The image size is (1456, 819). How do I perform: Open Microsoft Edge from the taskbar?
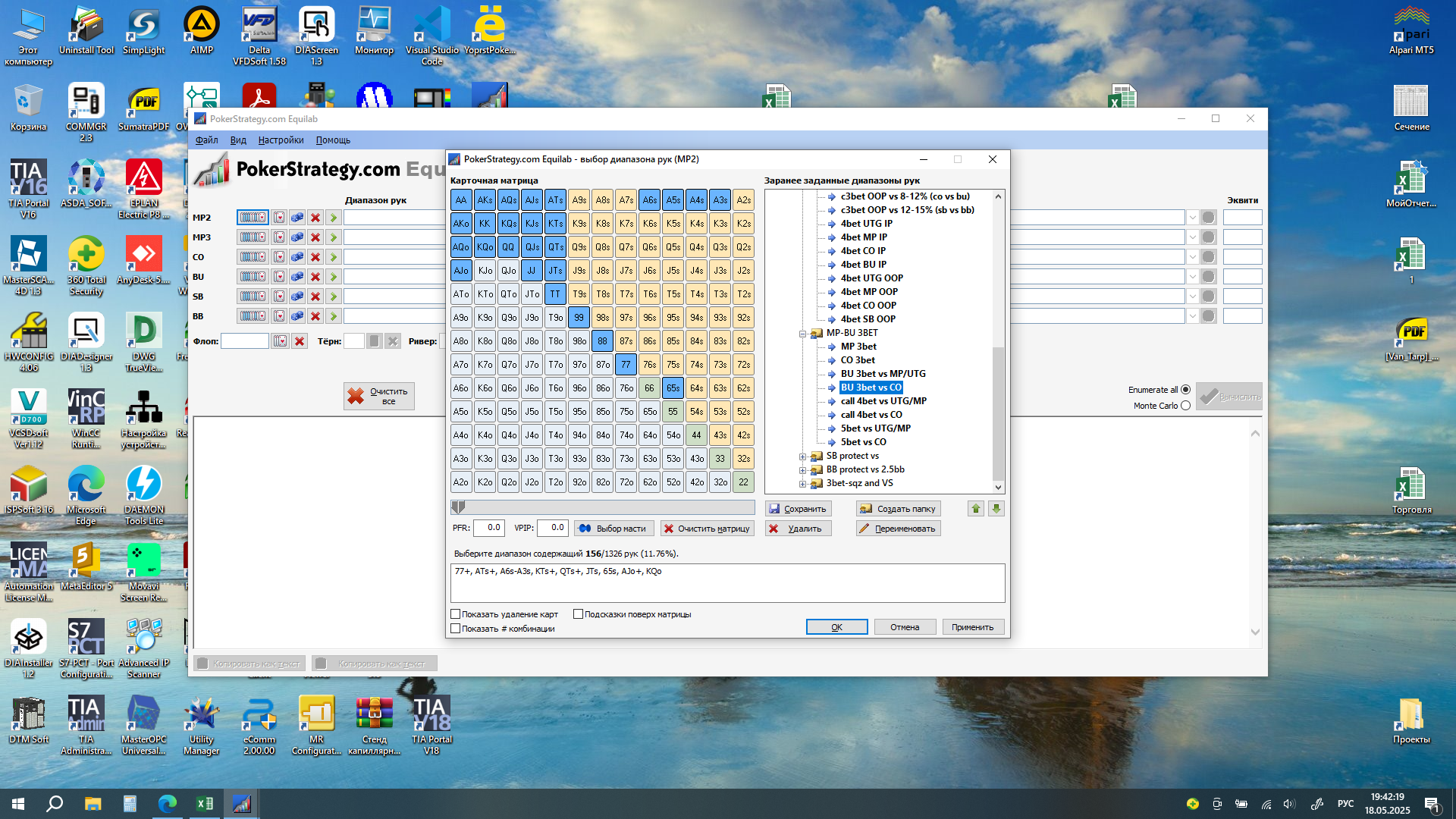(168, 804)
